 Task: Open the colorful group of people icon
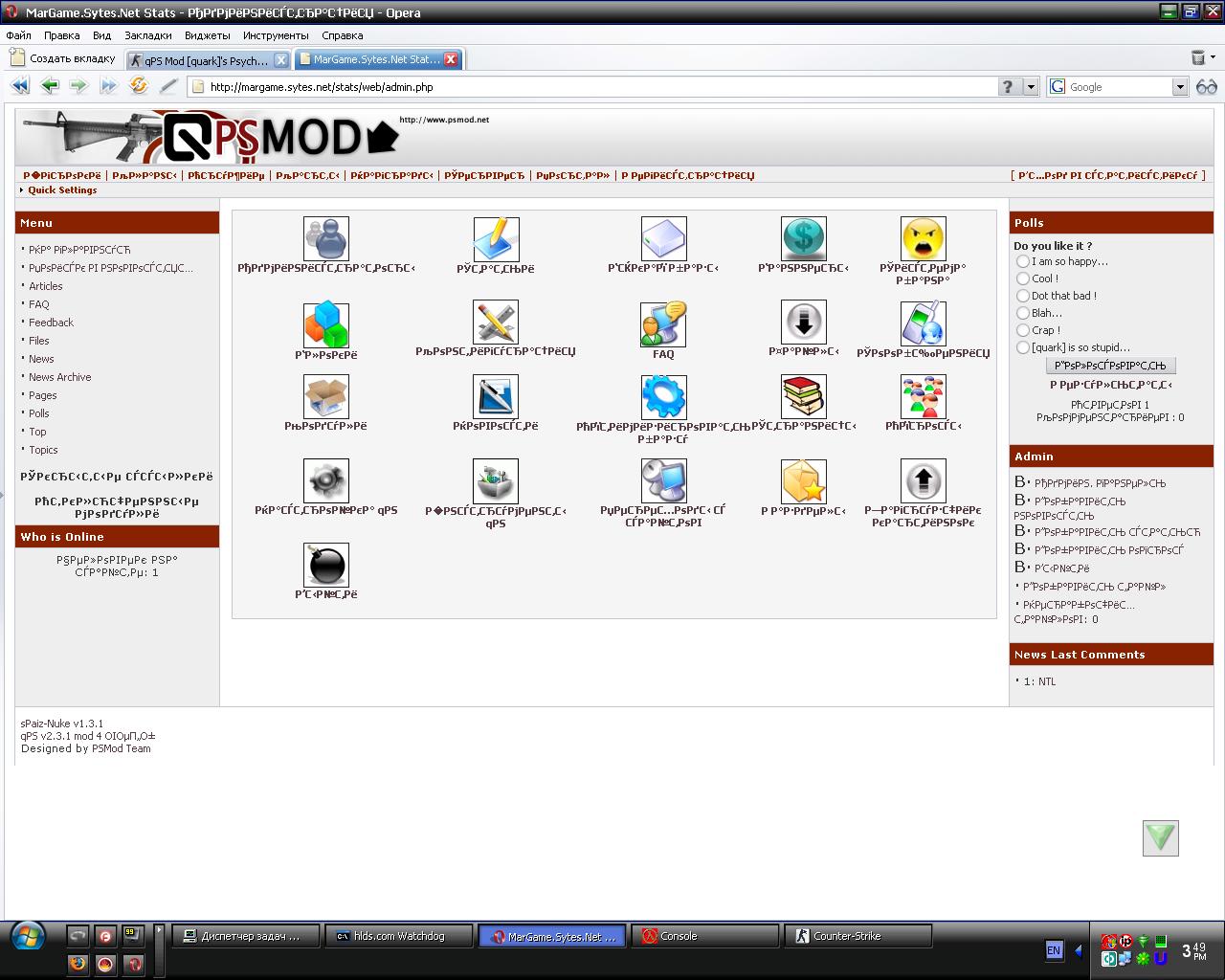click(x=924, y=396)
